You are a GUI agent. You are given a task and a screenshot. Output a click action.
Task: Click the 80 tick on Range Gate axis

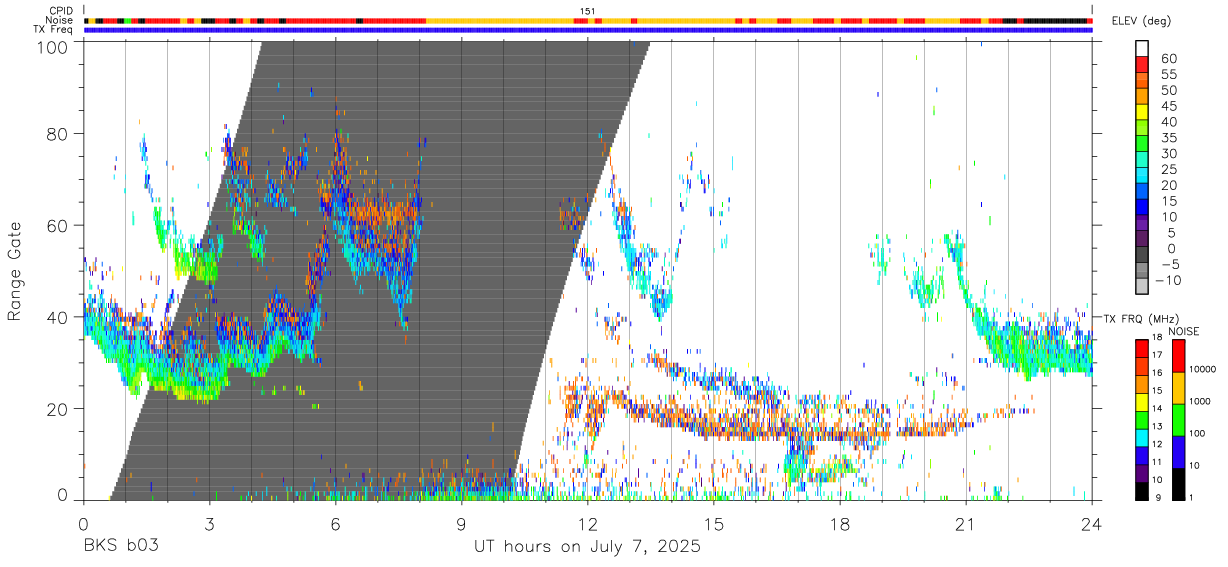coord(58,134)
